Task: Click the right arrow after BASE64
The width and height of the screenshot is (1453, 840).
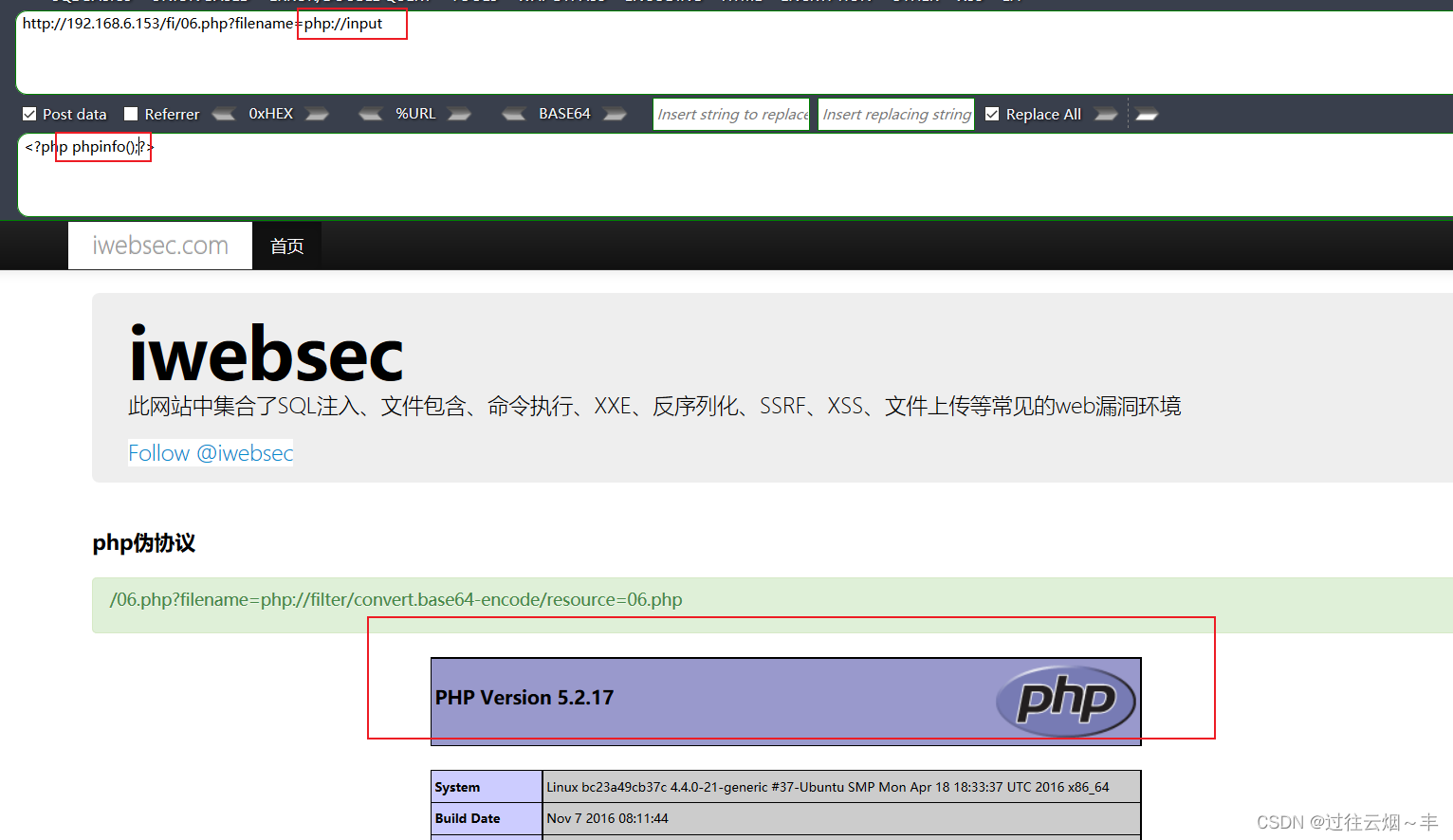Action: point(615,115)
